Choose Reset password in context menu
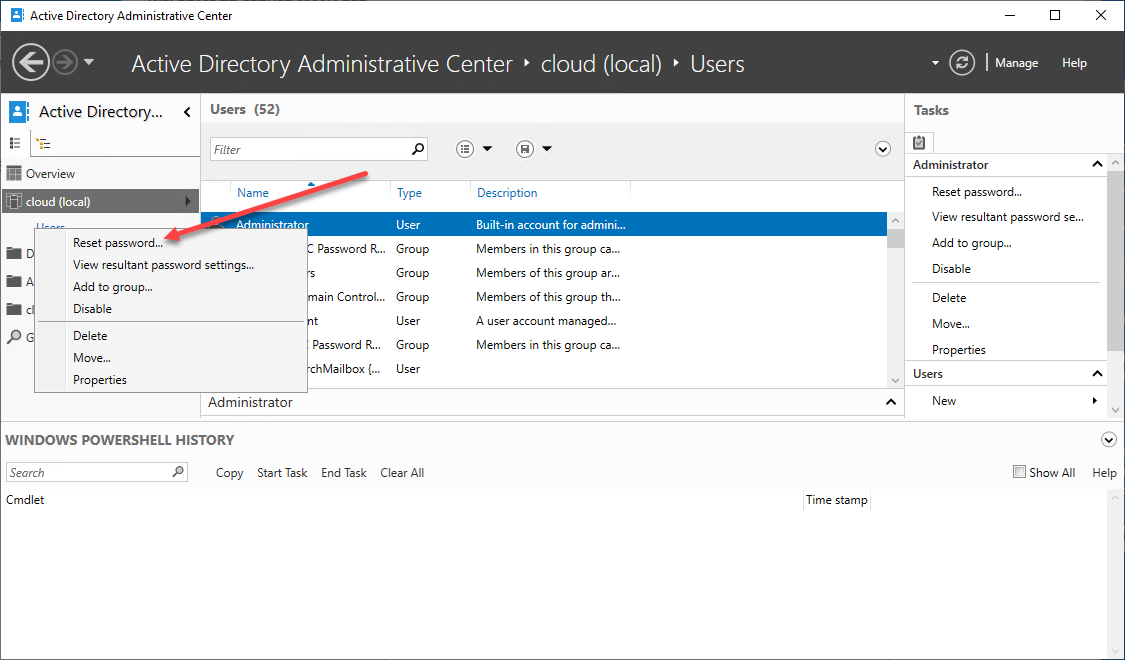1125x660 pixels. pyautogui.click(x=118, y=243)
